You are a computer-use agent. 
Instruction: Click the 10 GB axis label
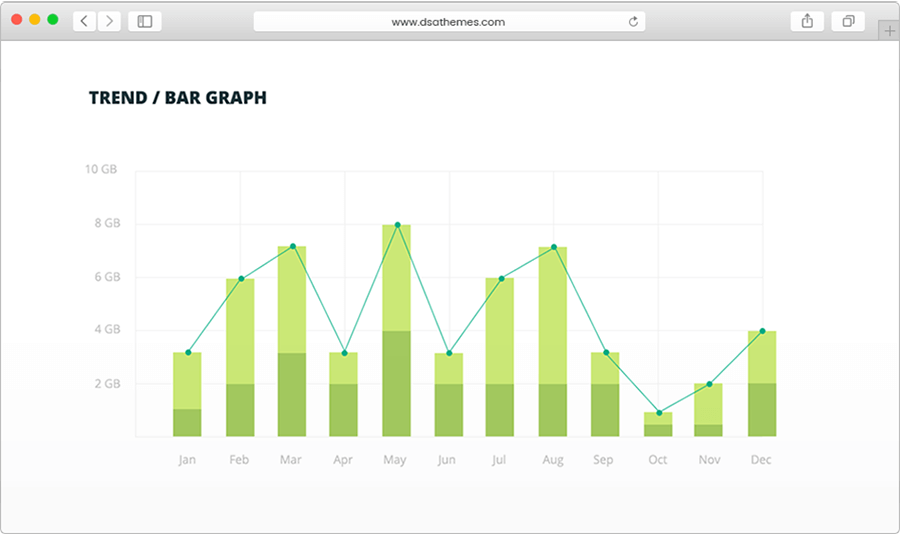tap(101, 170)
